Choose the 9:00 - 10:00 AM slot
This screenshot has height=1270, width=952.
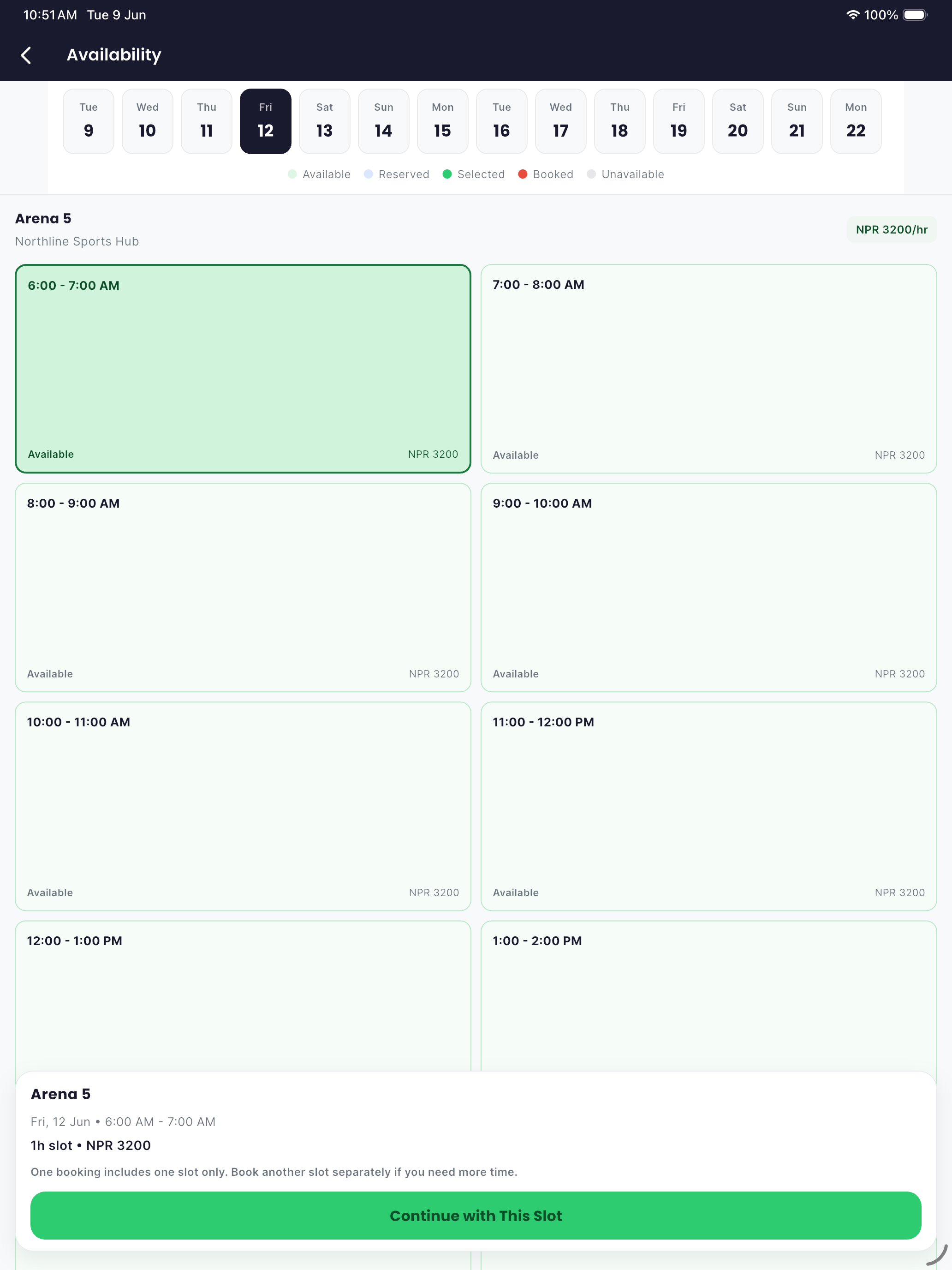tap(708, 587)
